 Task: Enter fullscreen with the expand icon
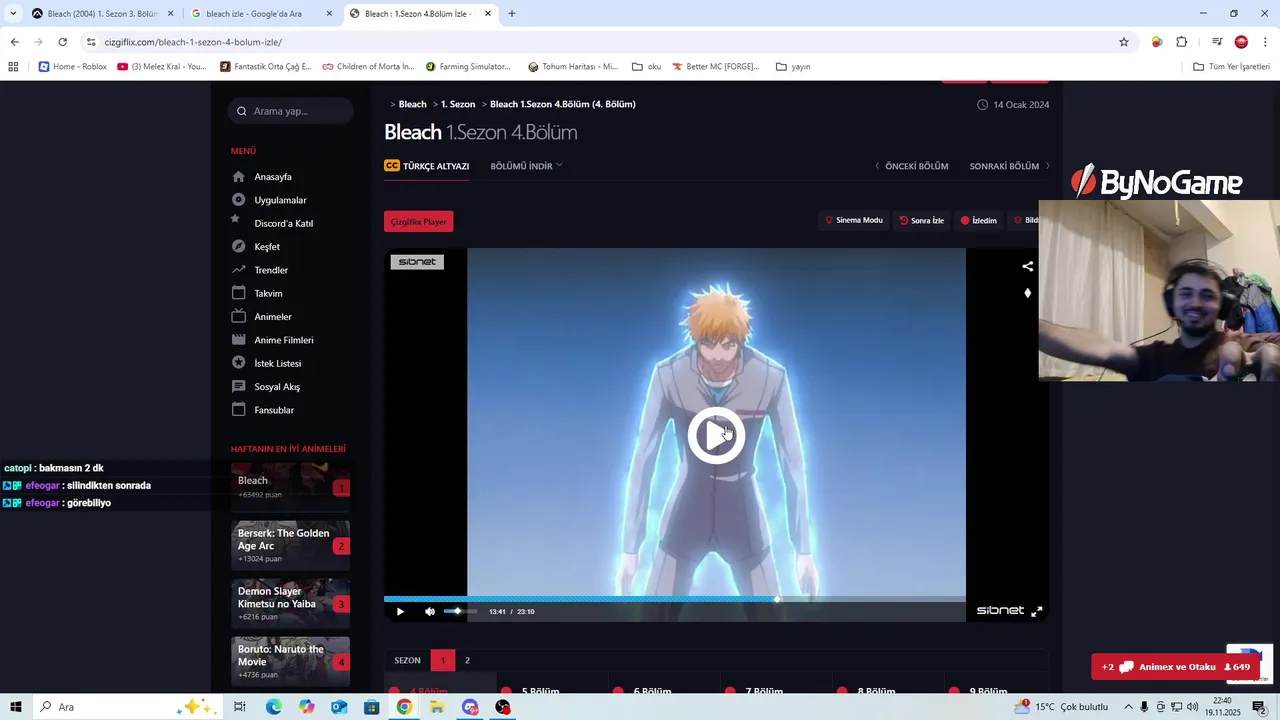(x=1037, y=611)
